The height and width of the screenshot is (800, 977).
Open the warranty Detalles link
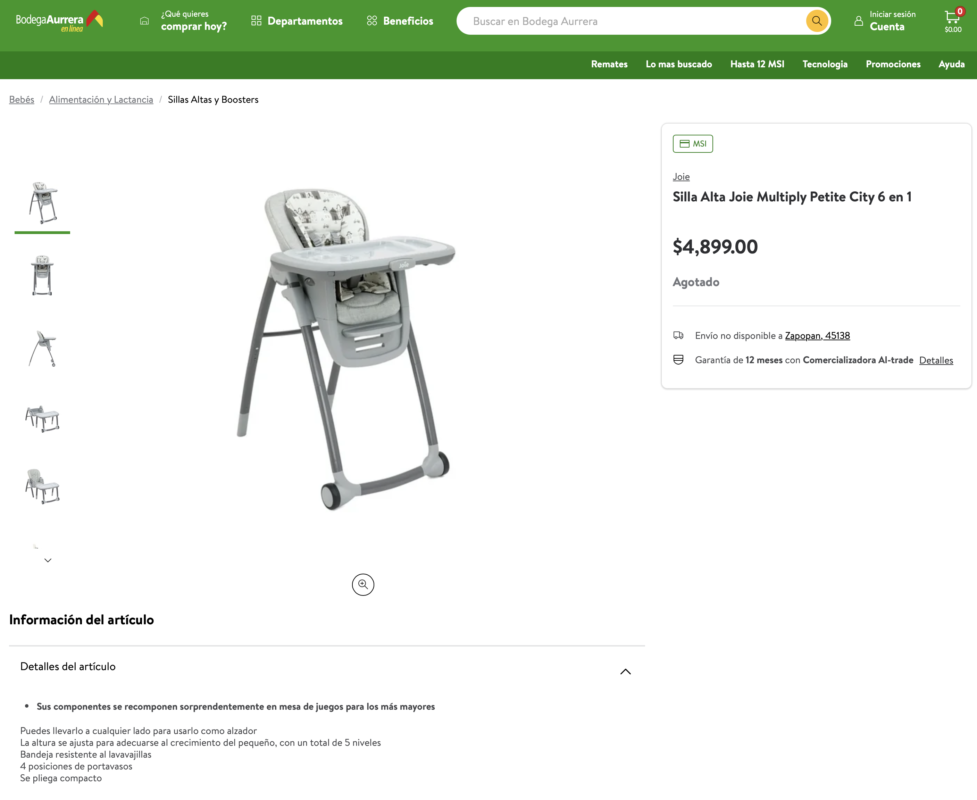(936, 360)
